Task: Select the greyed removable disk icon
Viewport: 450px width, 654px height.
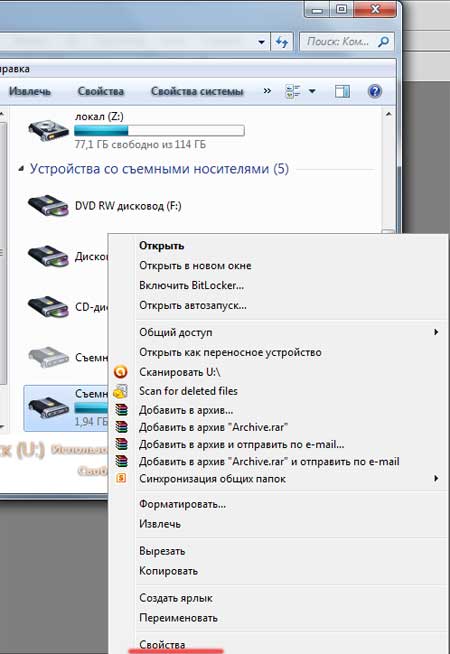Action: (48, 357)
